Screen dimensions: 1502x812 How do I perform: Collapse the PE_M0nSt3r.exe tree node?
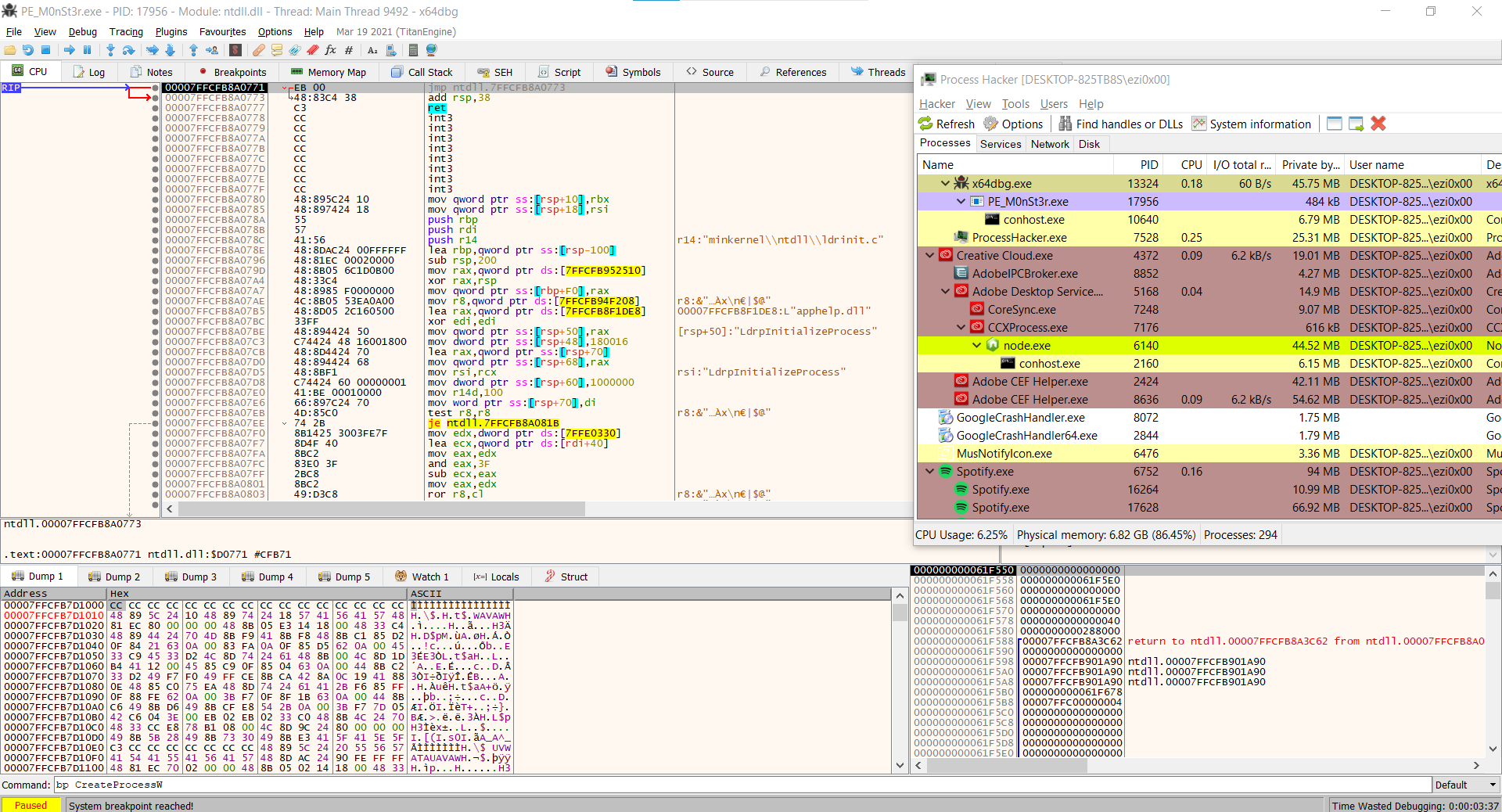961,201
